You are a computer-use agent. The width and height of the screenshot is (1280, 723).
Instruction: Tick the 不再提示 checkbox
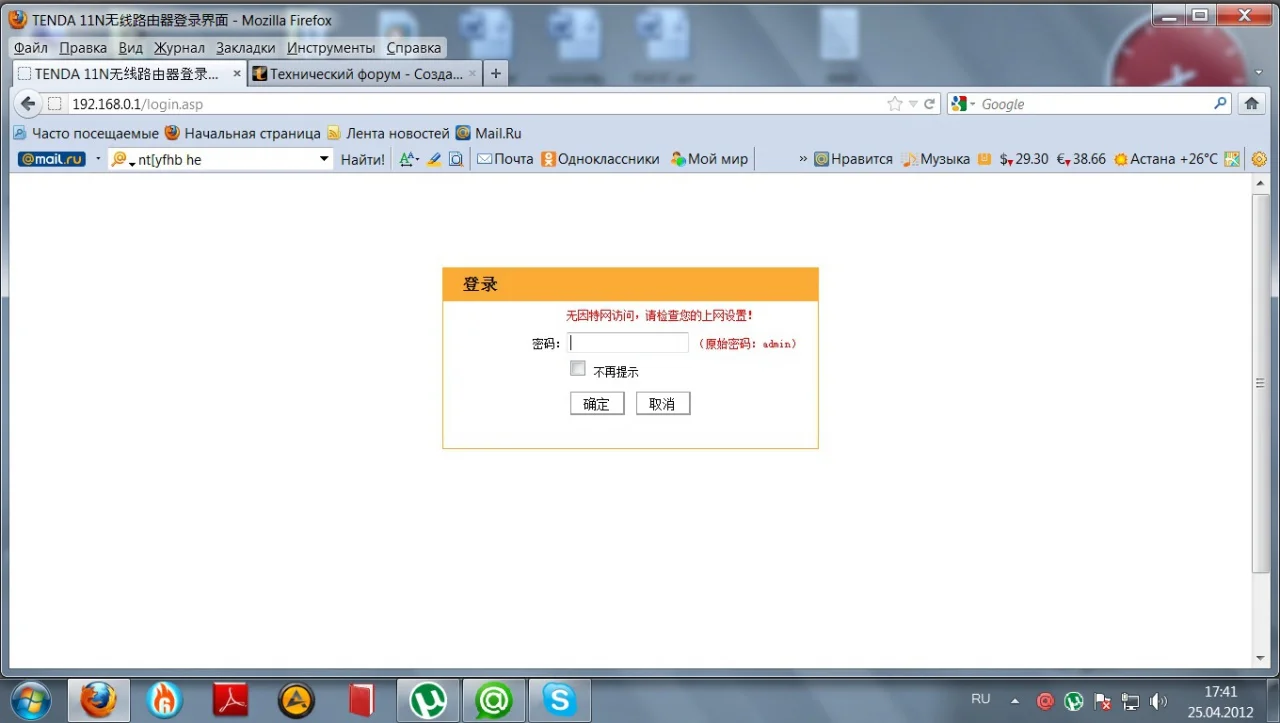pyautogui.click(x=578, y=369)
